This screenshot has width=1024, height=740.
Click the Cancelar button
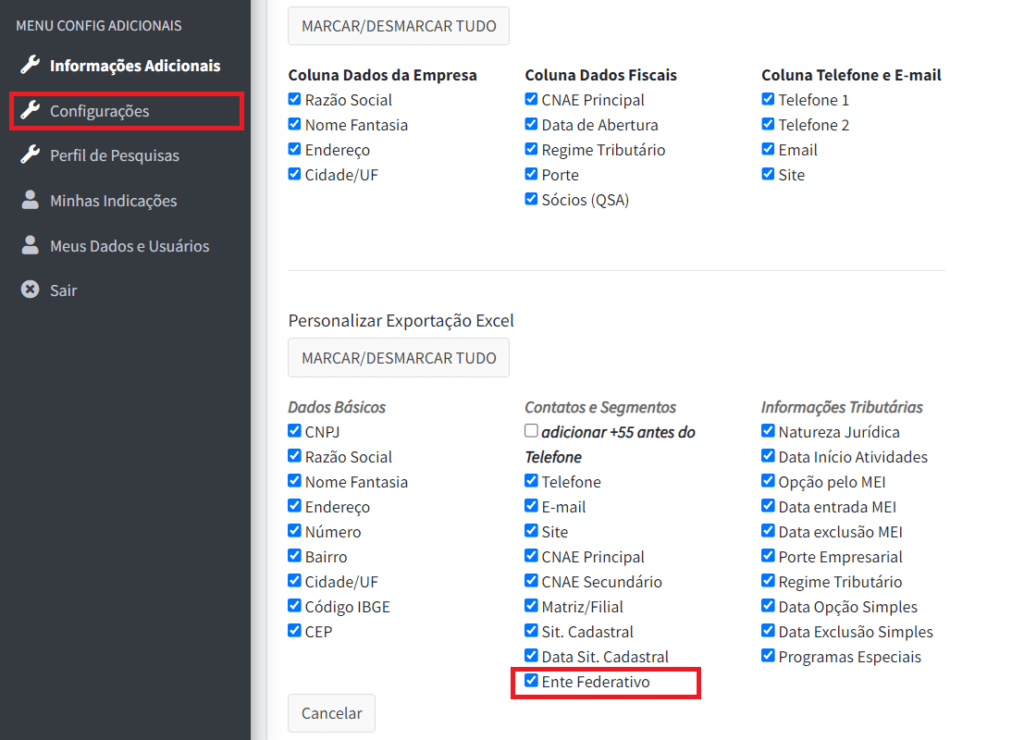click(331, 713)
